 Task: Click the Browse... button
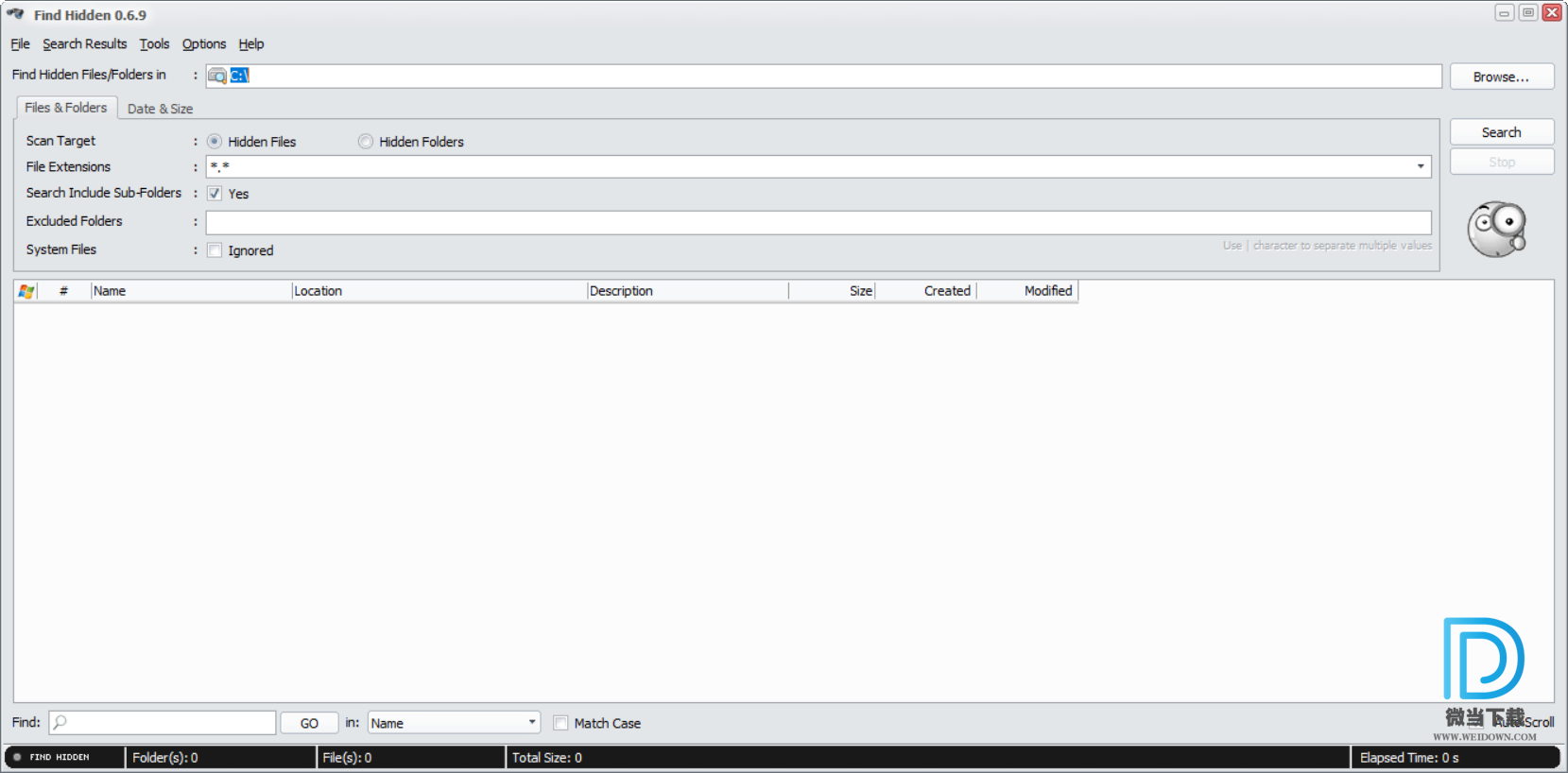click(1502, 77)
